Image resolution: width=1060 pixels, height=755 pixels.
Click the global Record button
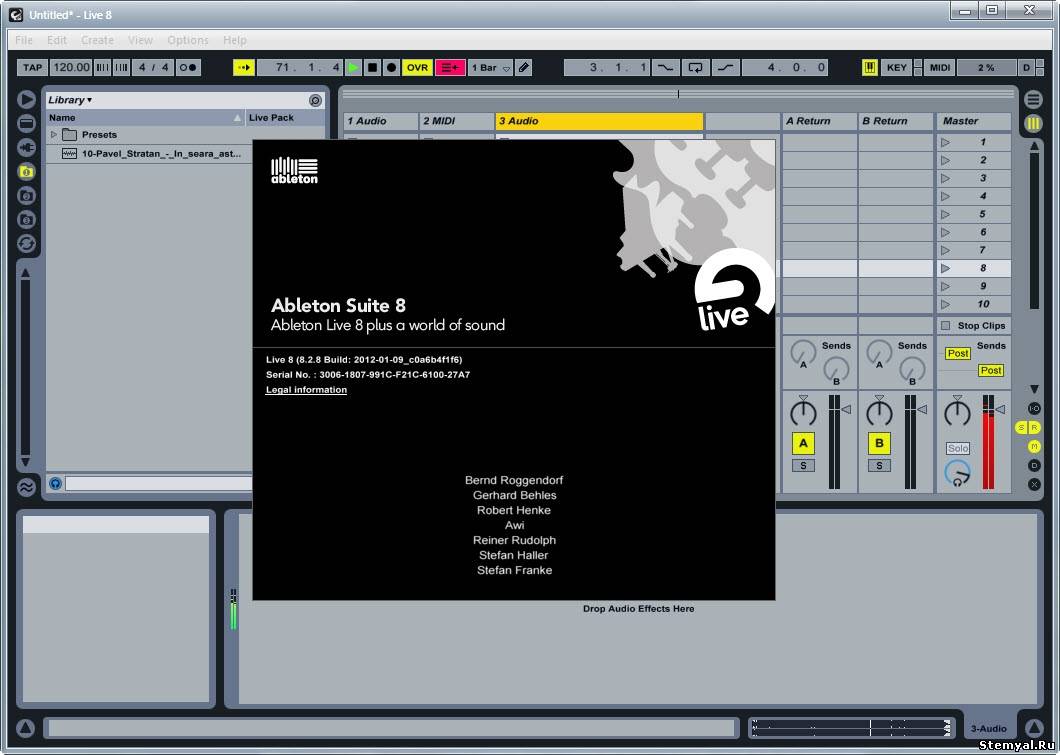[391, 68]
